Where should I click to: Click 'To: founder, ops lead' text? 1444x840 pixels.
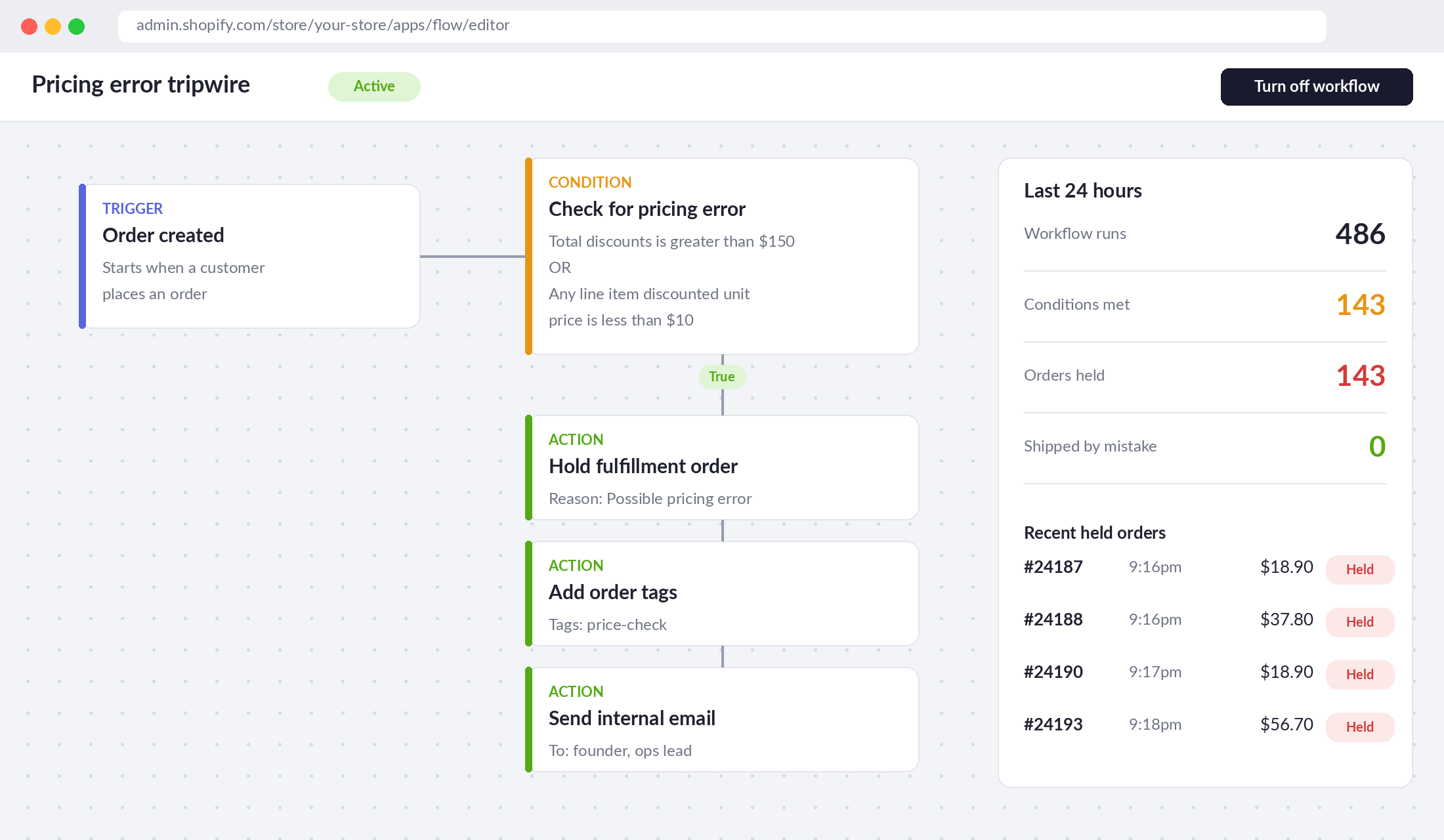(620, 751)
